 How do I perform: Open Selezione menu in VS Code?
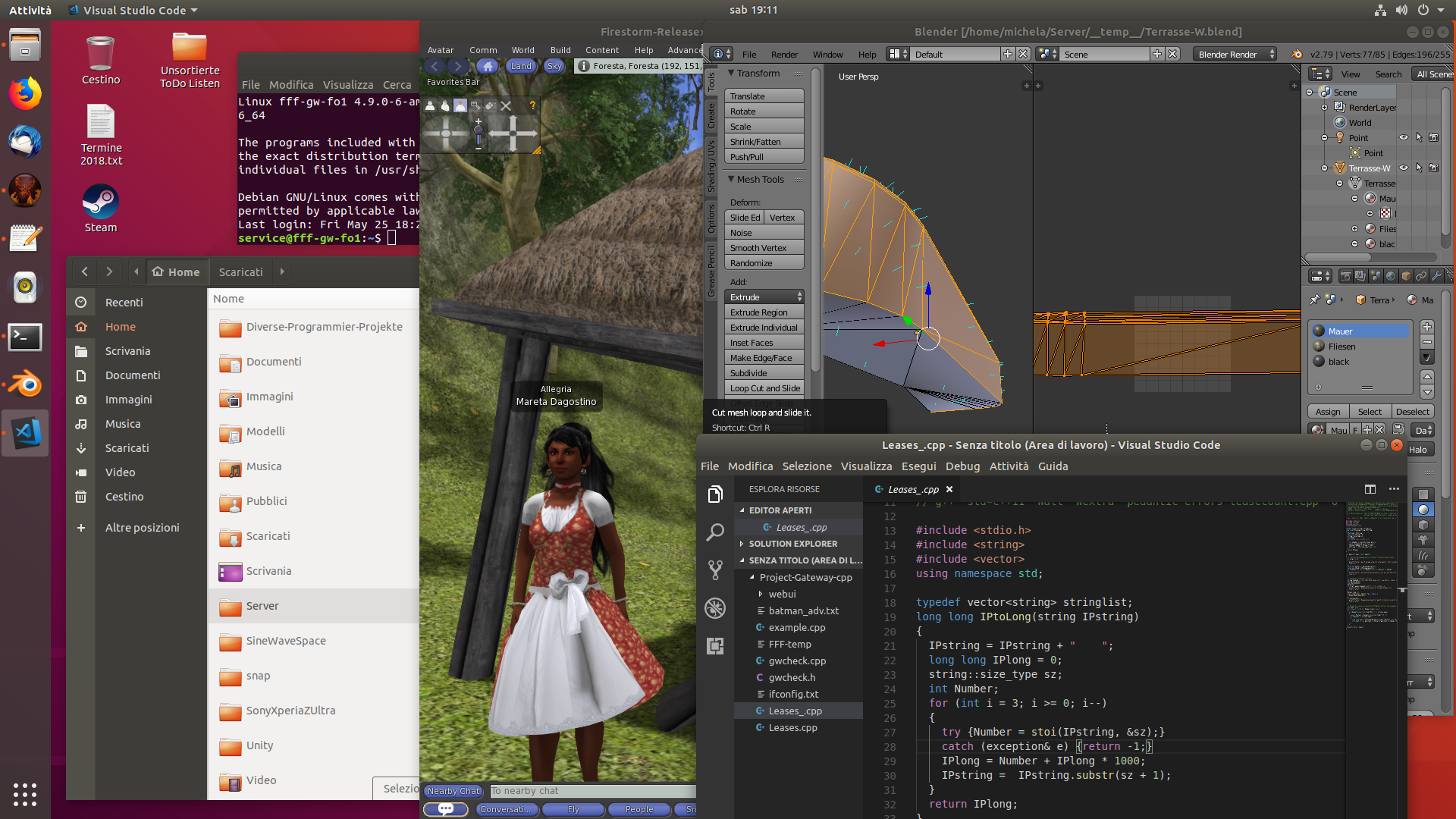pos(807,466)
